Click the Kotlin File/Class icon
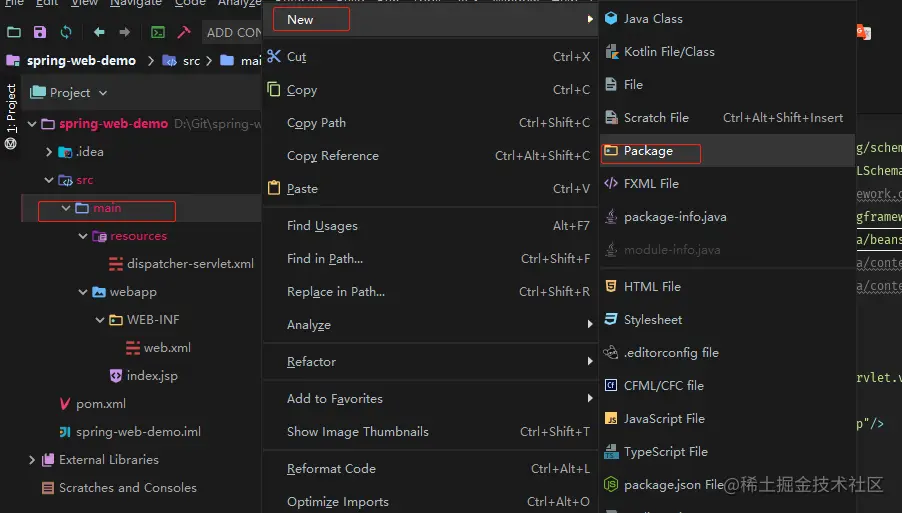Image resolution: width=902 pixels, height=513 pixels. [x=611, y=51]
